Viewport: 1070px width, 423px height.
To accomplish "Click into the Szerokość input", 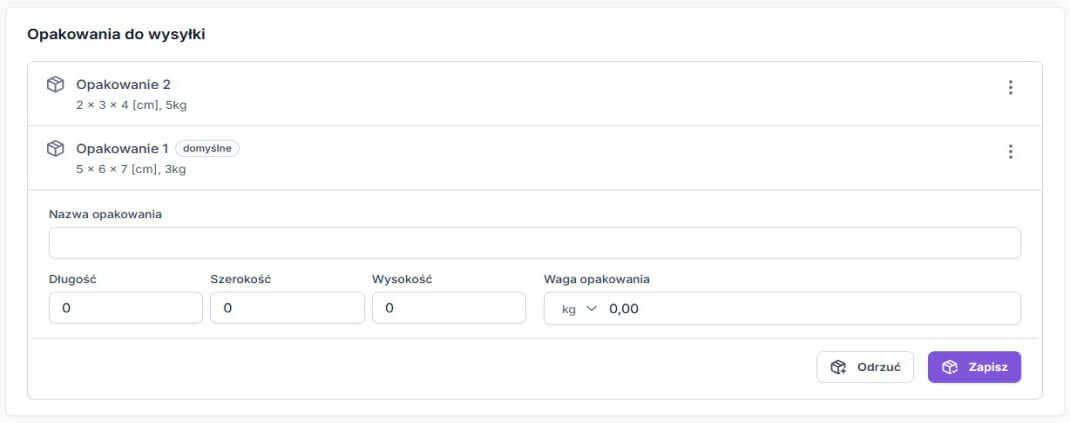I will point(287,308).
